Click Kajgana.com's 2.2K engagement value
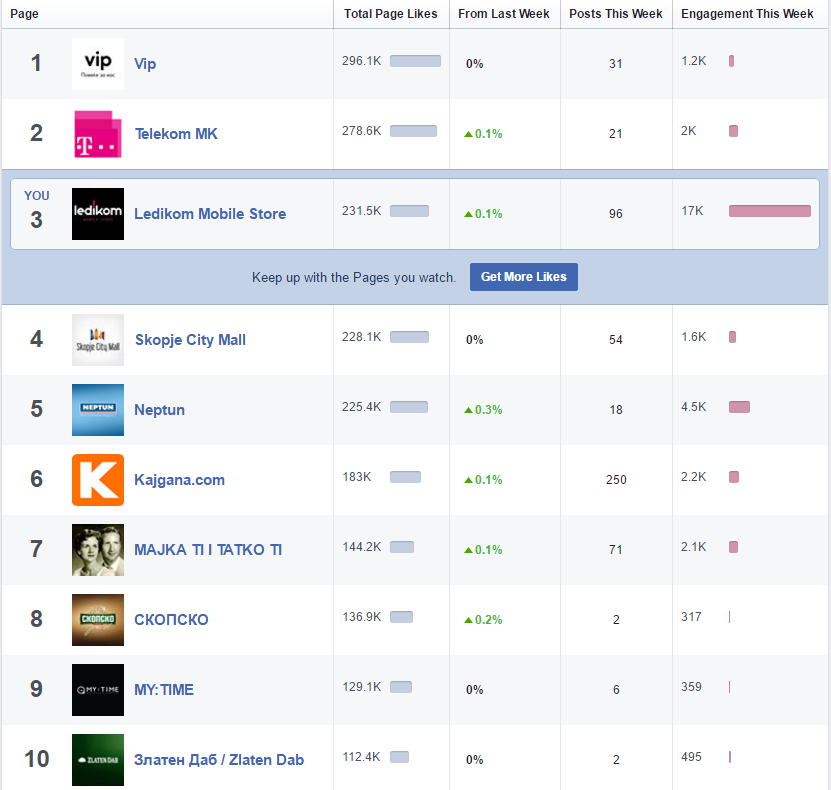 coord(694,477)
